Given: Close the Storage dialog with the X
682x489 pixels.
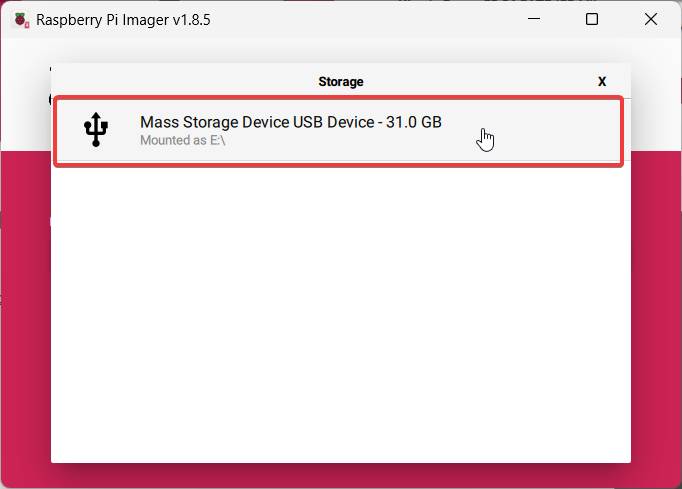Looking at the screenshot, I should click(602, 81).
